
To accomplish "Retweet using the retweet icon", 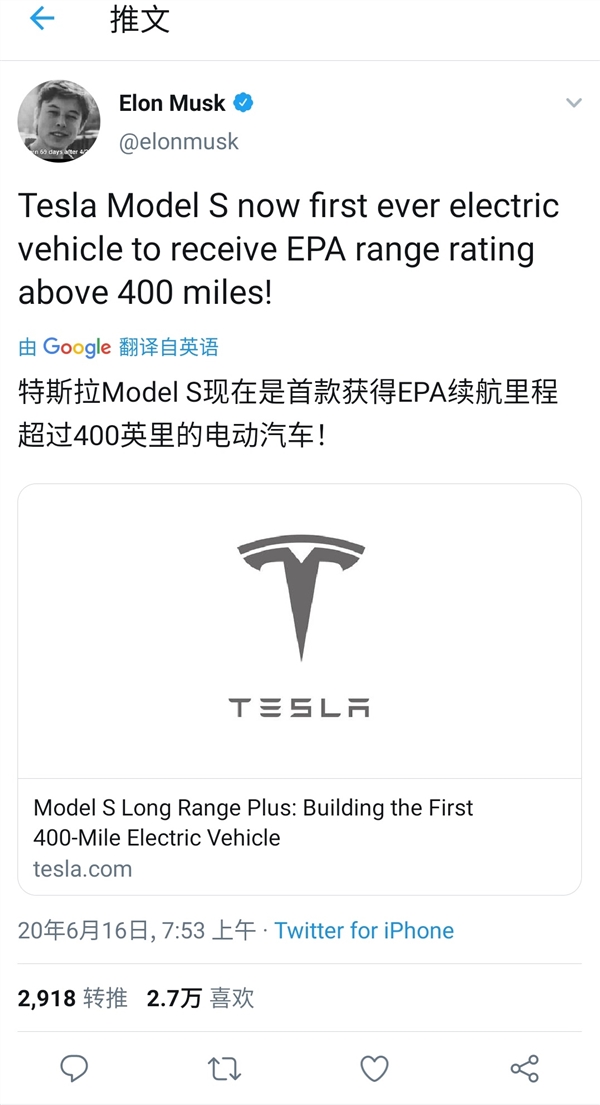I will (x=224, y=1068).
